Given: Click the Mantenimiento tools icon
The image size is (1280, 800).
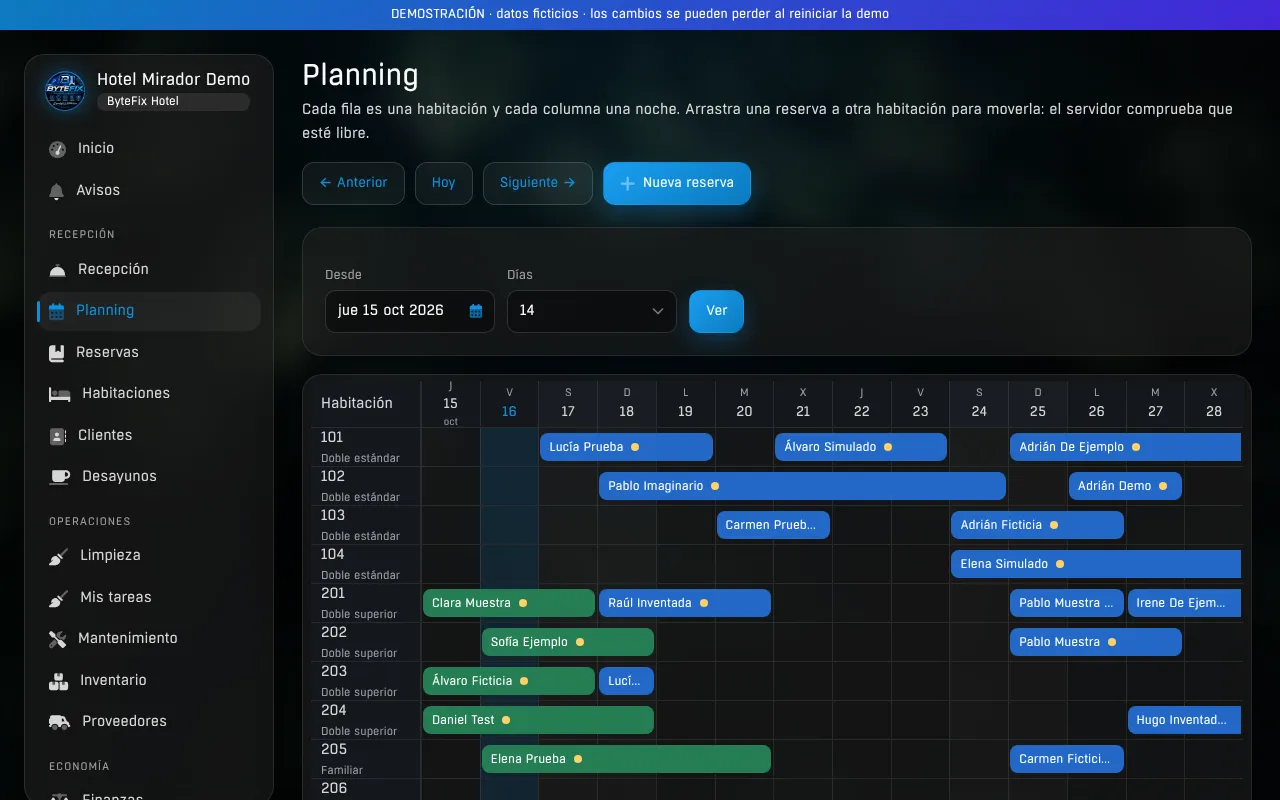Looking at the screenshot, I should 58,639.
